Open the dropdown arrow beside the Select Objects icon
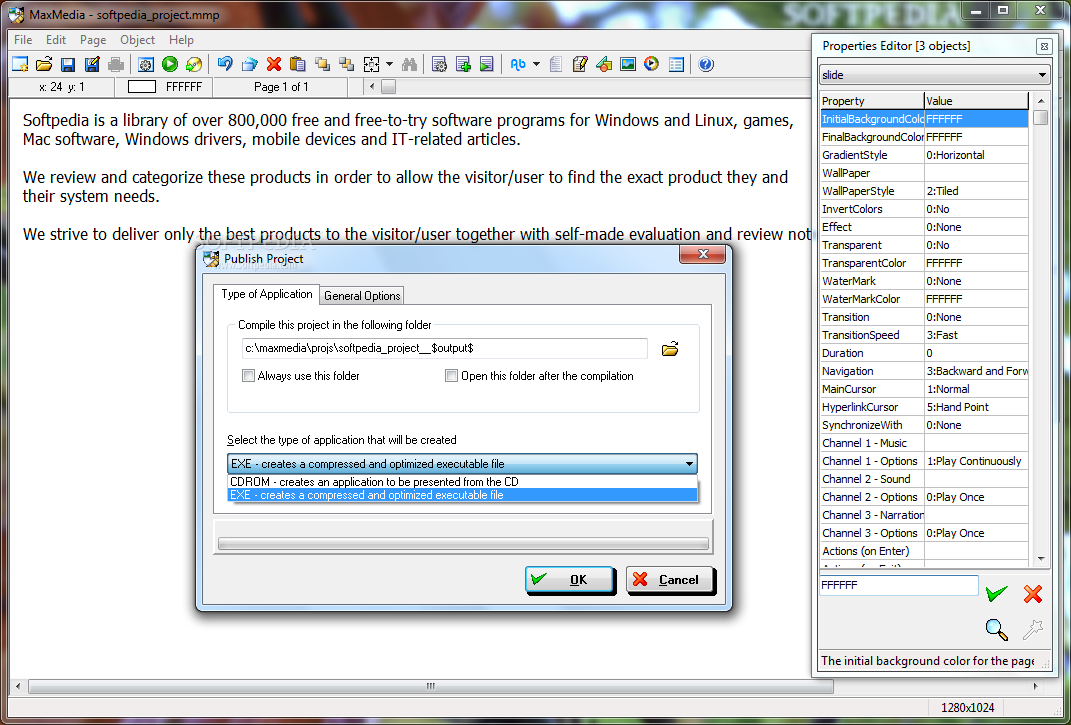This screenshot has width=1071, height=725. tap(389, 64)
